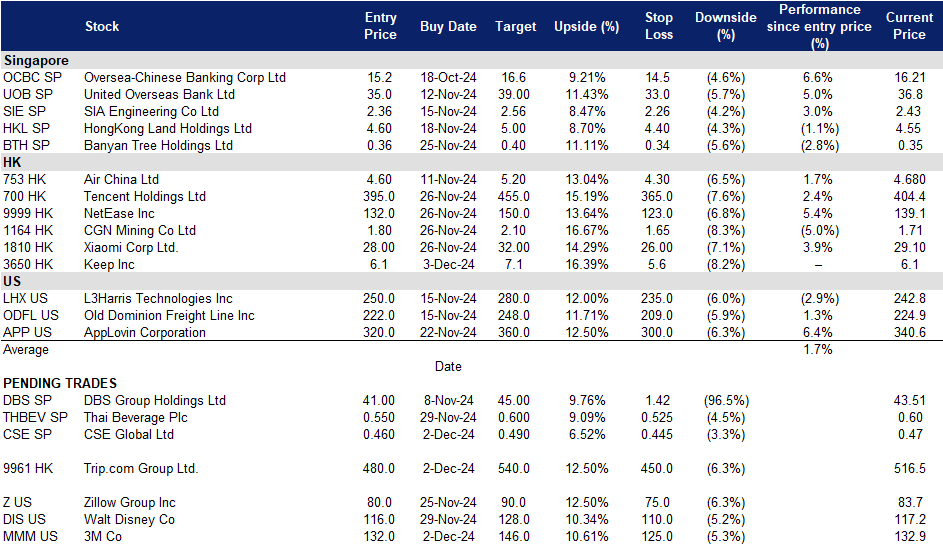
Task: Select 'HongKong Land Holdings Ltd' cell
Action: (x=168, y=128)
